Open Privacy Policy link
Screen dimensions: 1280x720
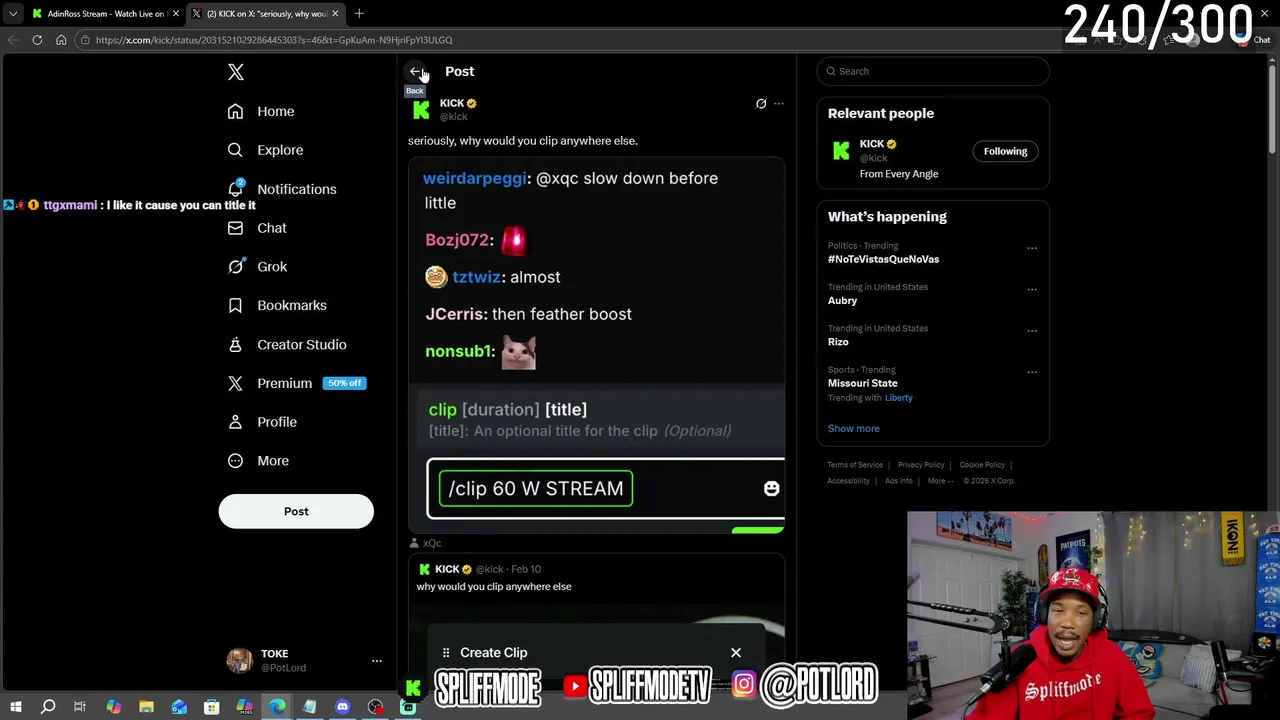click(921, 465)
